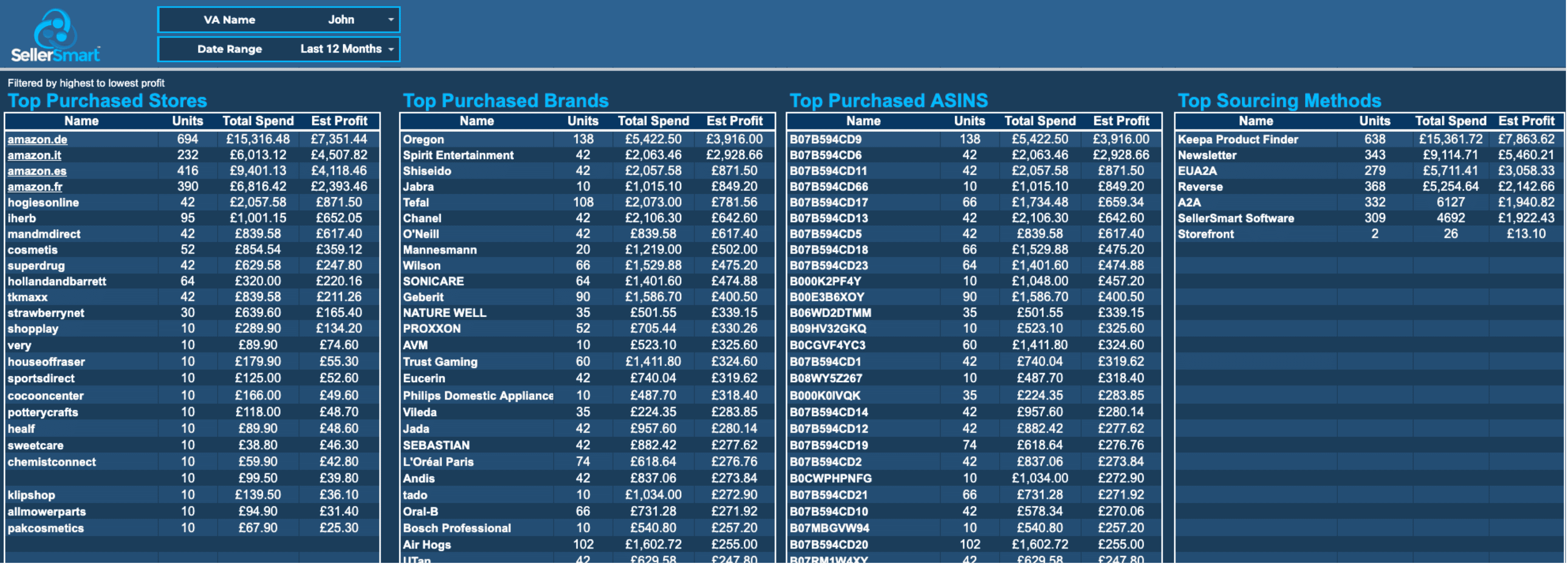1568x565 pixels.
Task: Select ASIN B000K2PF4Y
Action: pyautogui.click(x=825, y=281)
